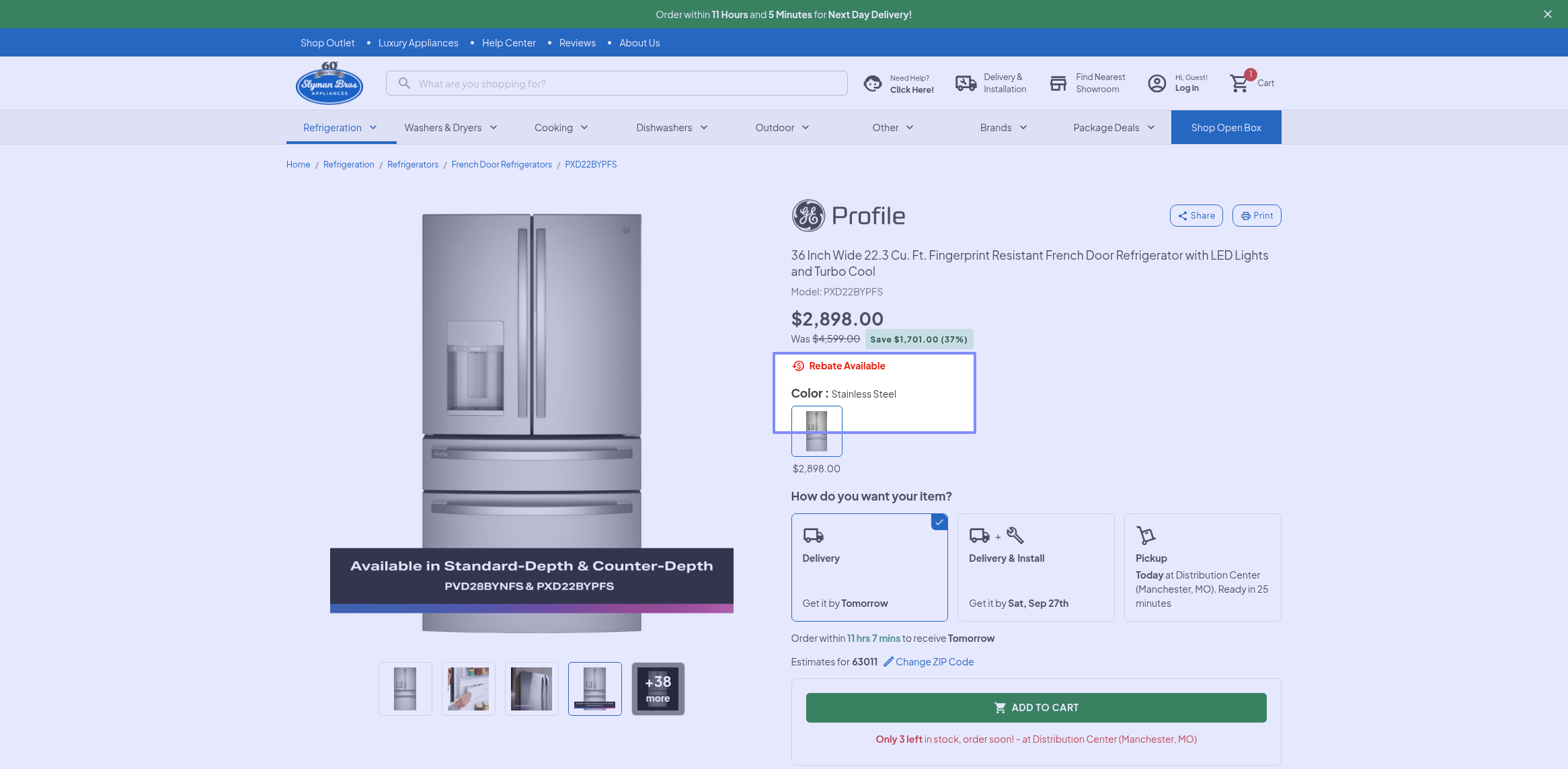Image resolution: width=1568 pixels, height=769 pixels.
Task: Go to Luxury Appliances in top menu
Action: pos(418,43)
